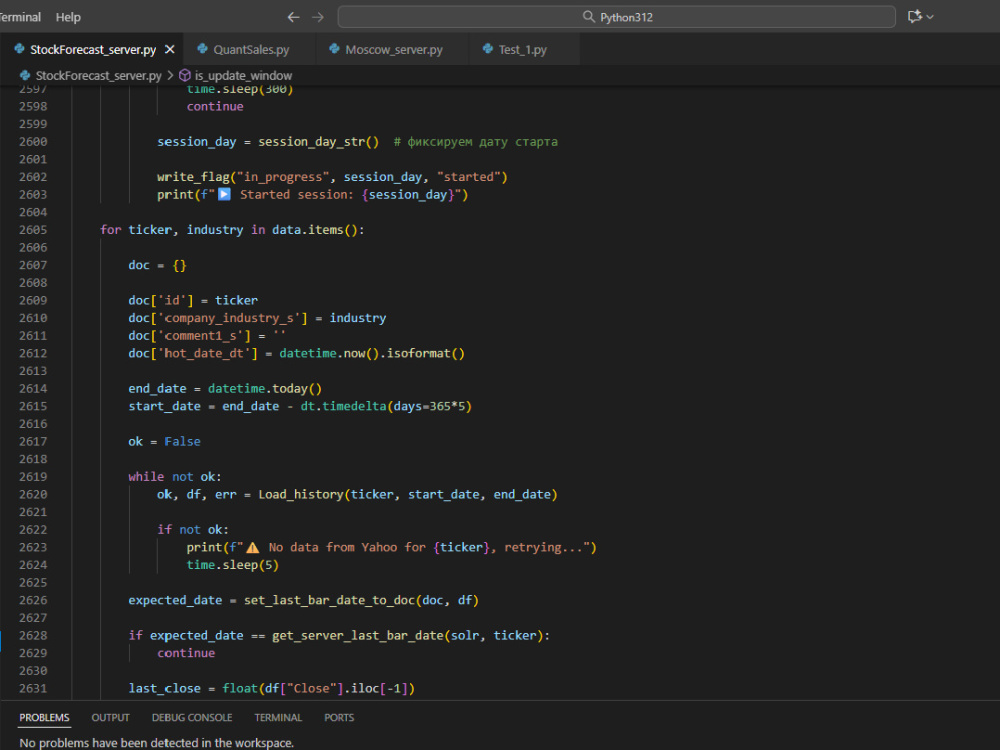This screenshot has height=750, width=1000.
Task: Open the PORTS panel tab
Action: (339, 717)
